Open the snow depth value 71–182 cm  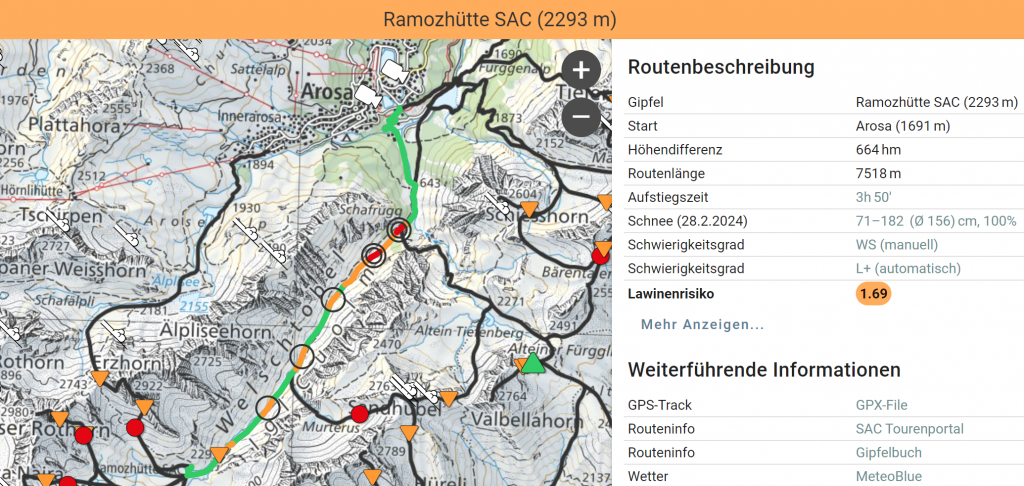click(935, 221)
